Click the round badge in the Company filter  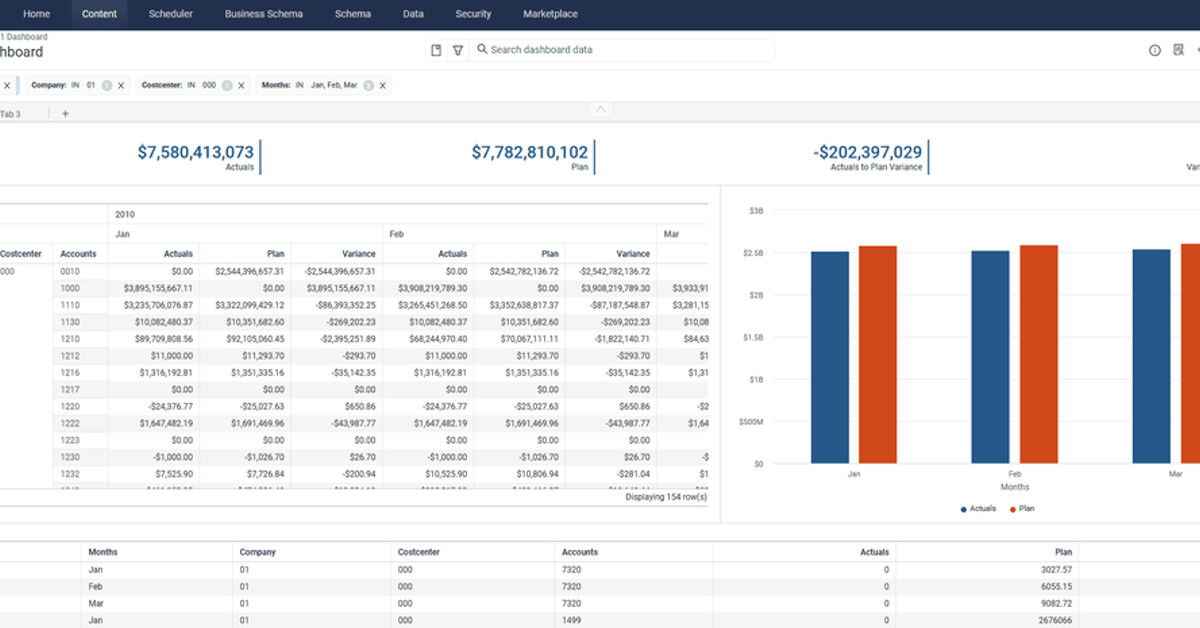[107, 86]
